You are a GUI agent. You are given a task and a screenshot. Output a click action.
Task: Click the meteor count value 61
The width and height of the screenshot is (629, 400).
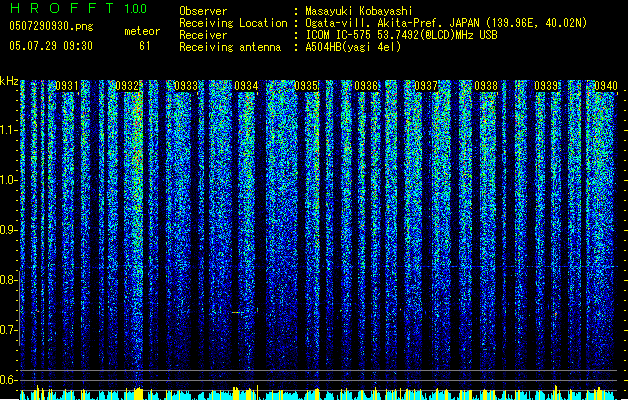[145, 46]
